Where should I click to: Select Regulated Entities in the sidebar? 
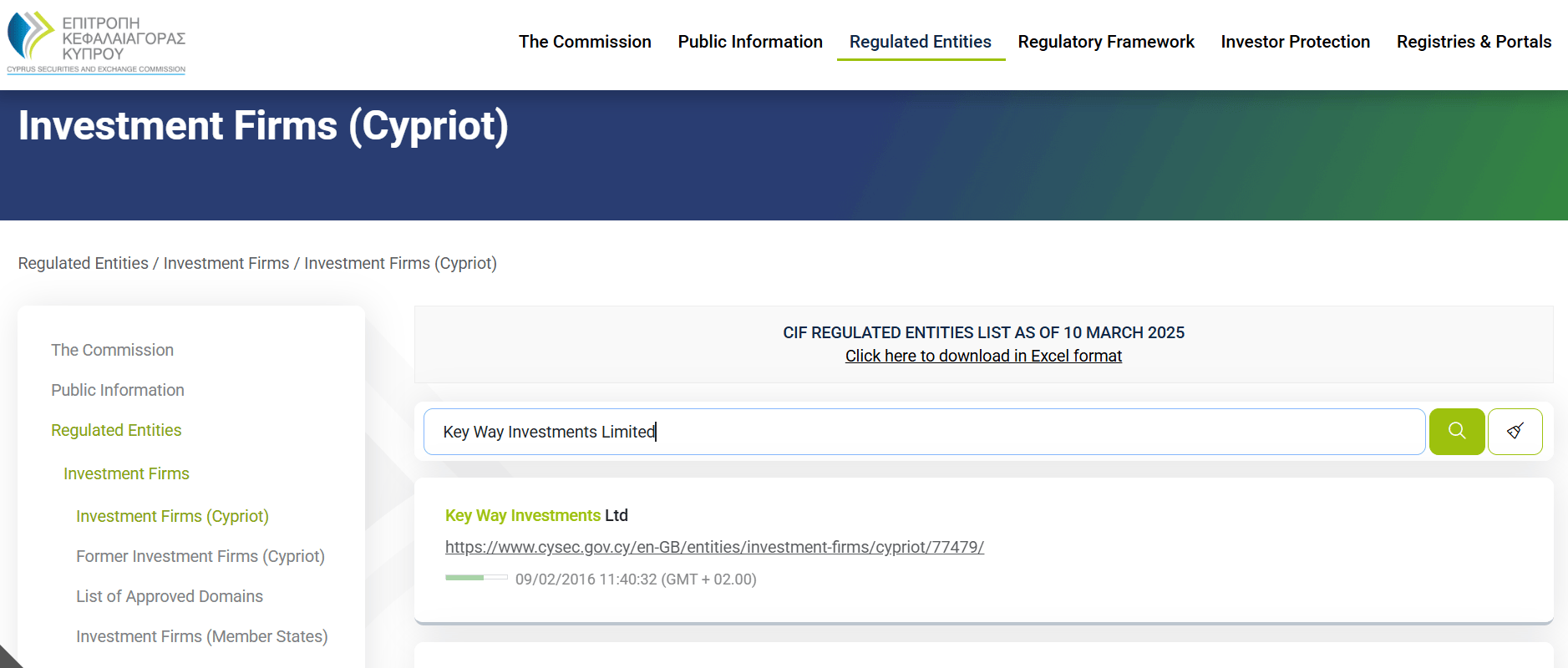pos(116,430)
